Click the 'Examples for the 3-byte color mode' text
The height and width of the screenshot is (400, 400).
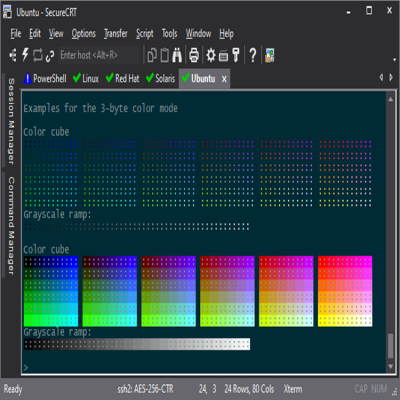[100, 108]
